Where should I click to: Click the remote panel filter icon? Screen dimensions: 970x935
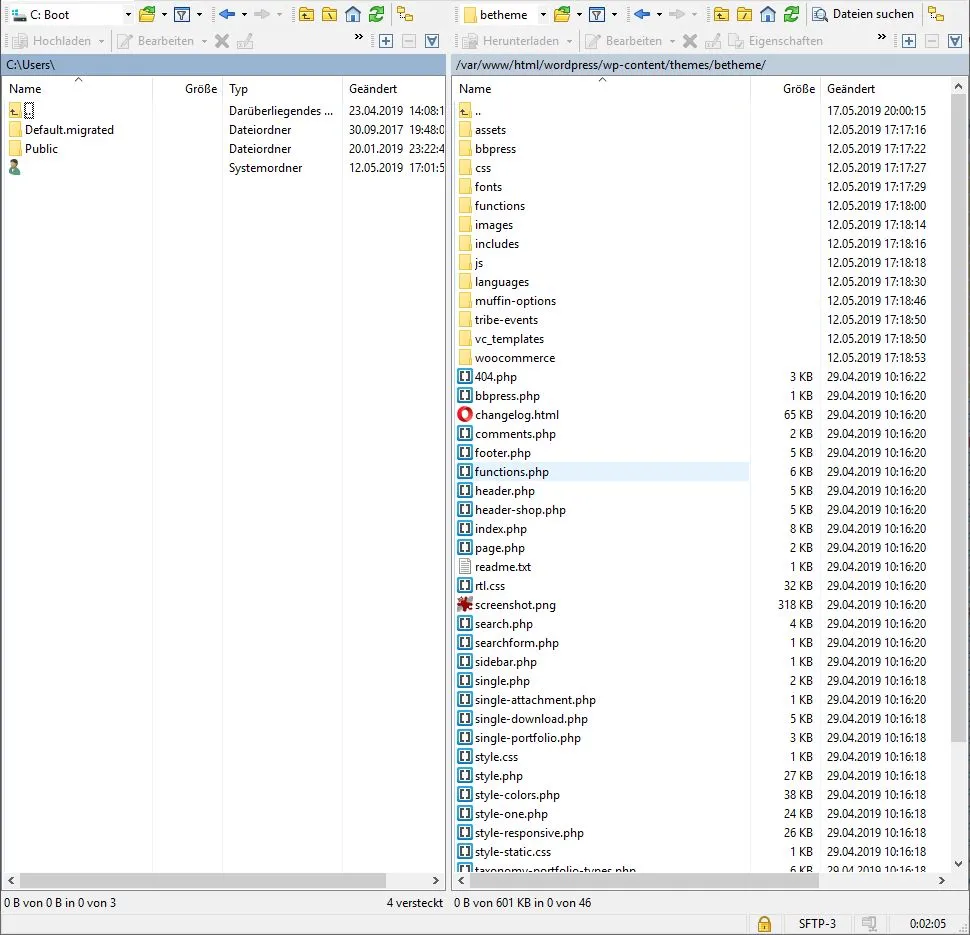[597, 14]
